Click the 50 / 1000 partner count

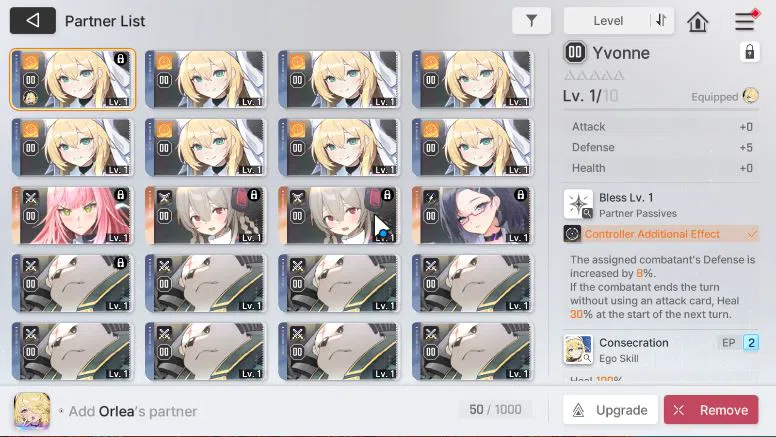tap(495, 409)
